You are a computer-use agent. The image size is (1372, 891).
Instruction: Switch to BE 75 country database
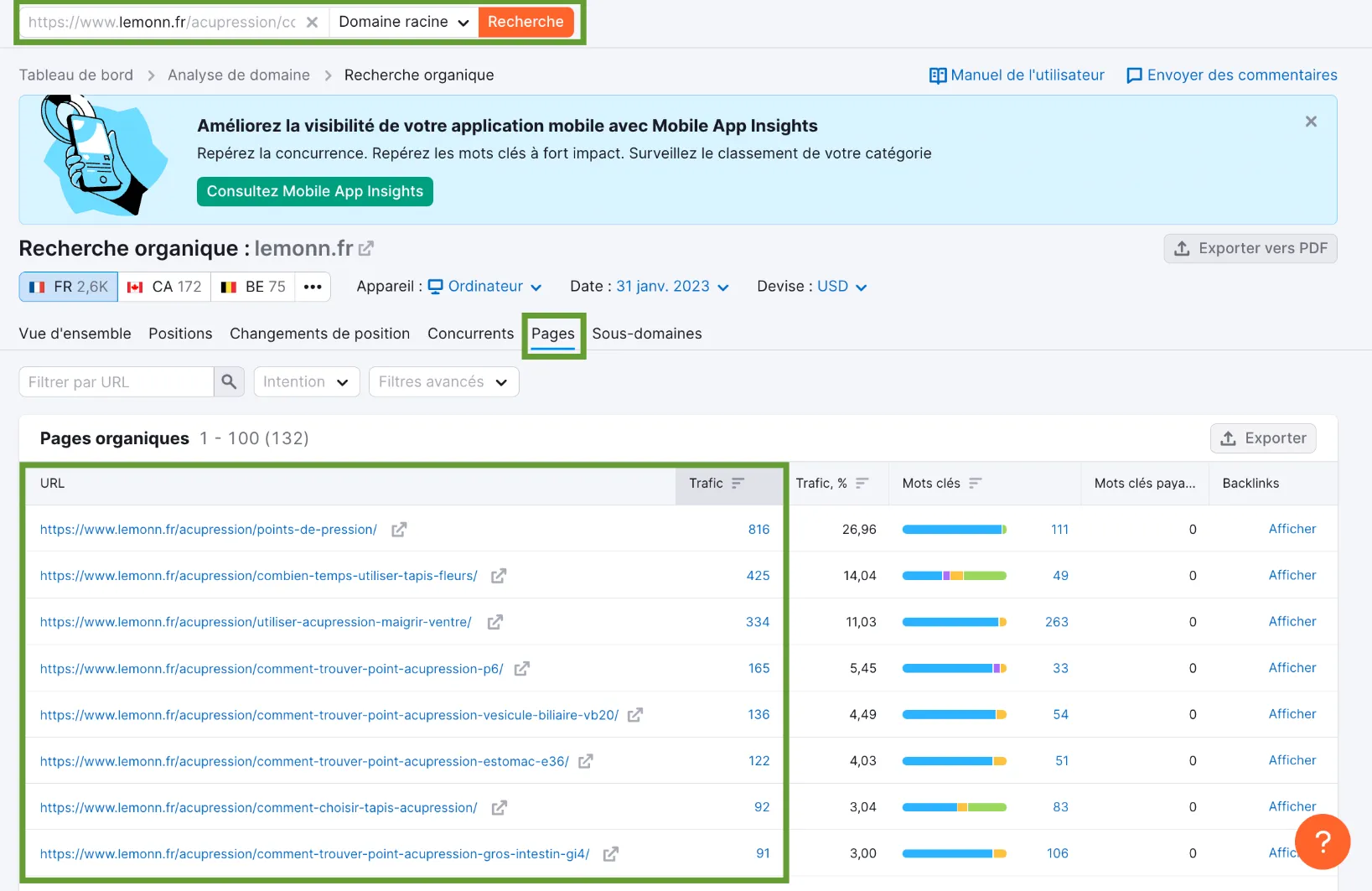tap(253, 287)
